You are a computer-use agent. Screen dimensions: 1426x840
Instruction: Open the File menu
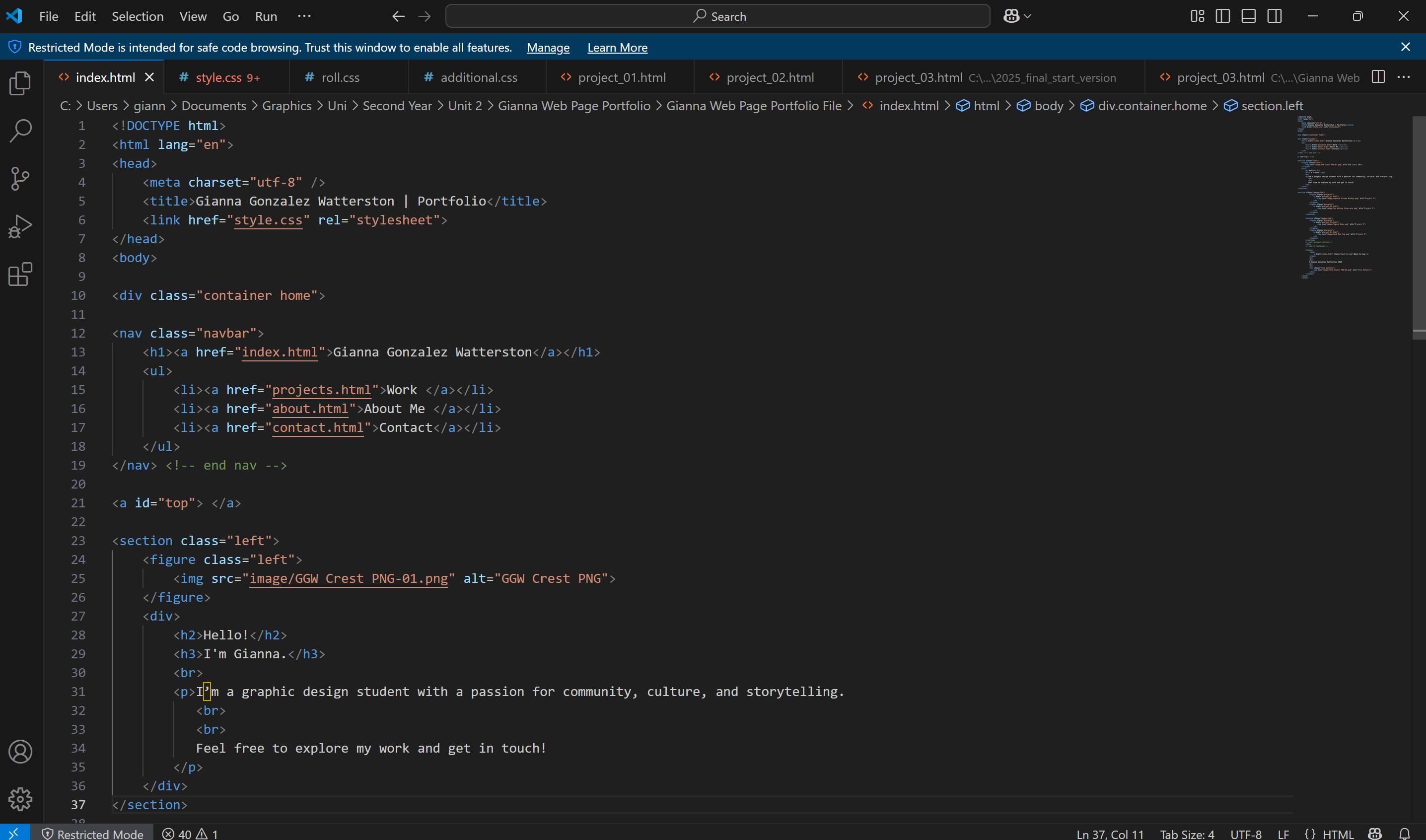[49, 16]
